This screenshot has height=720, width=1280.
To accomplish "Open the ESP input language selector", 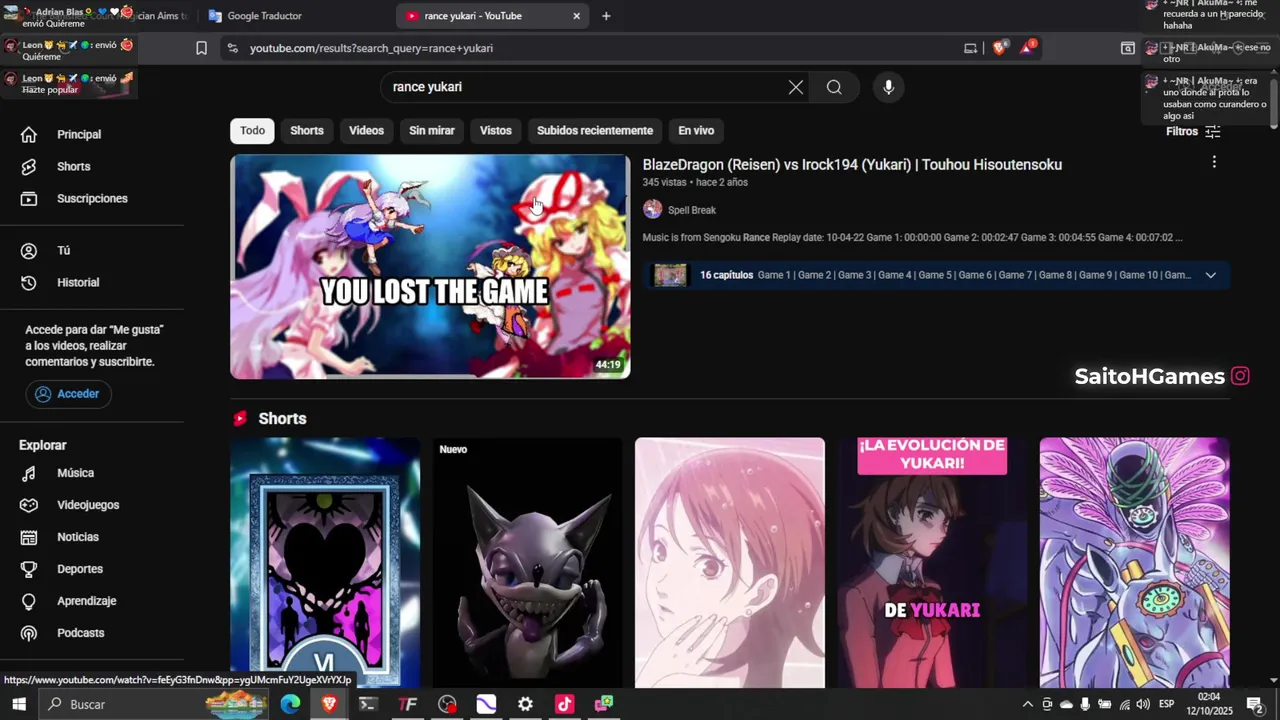I will (x=1166, y=704).
